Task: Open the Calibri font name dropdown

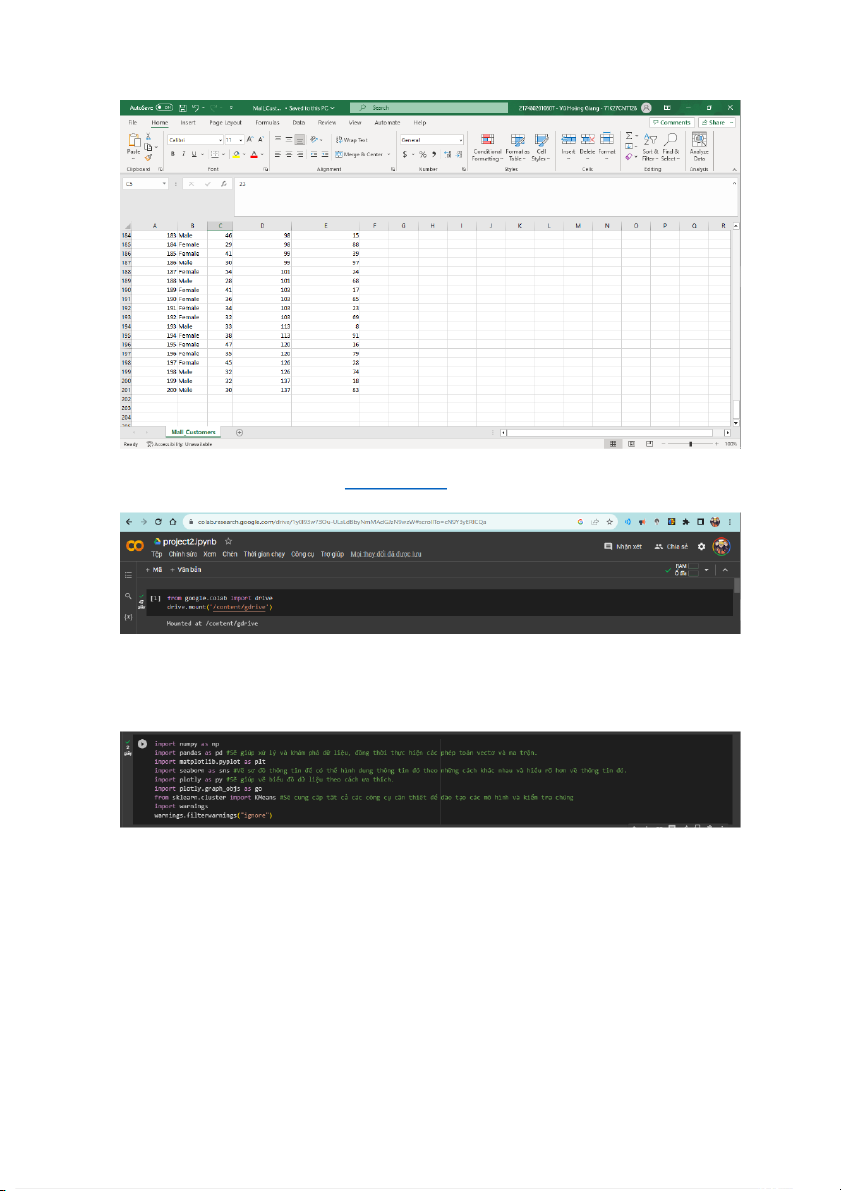Action: [220, 141]
